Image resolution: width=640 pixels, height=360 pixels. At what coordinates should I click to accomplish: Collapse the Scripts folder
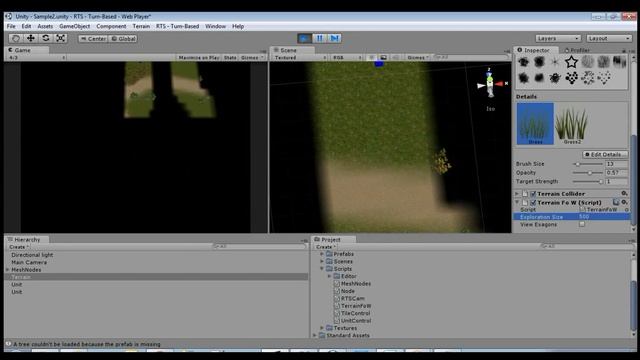(322, 269)
